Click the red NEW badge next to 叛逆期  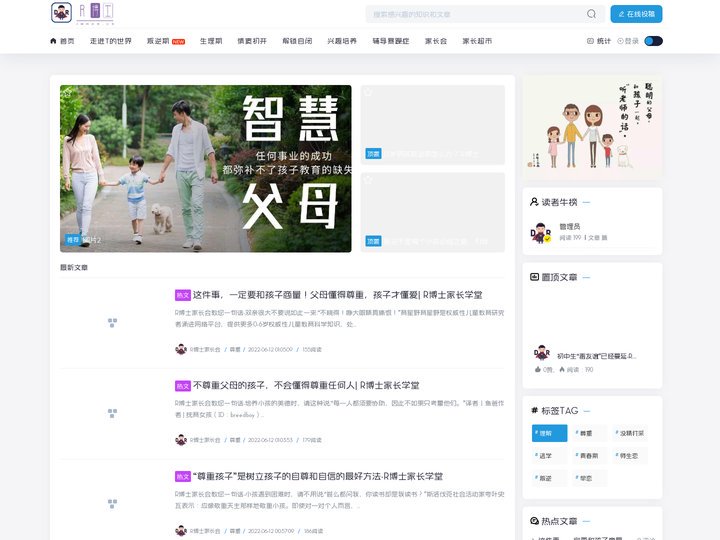(x=179, y=42)
